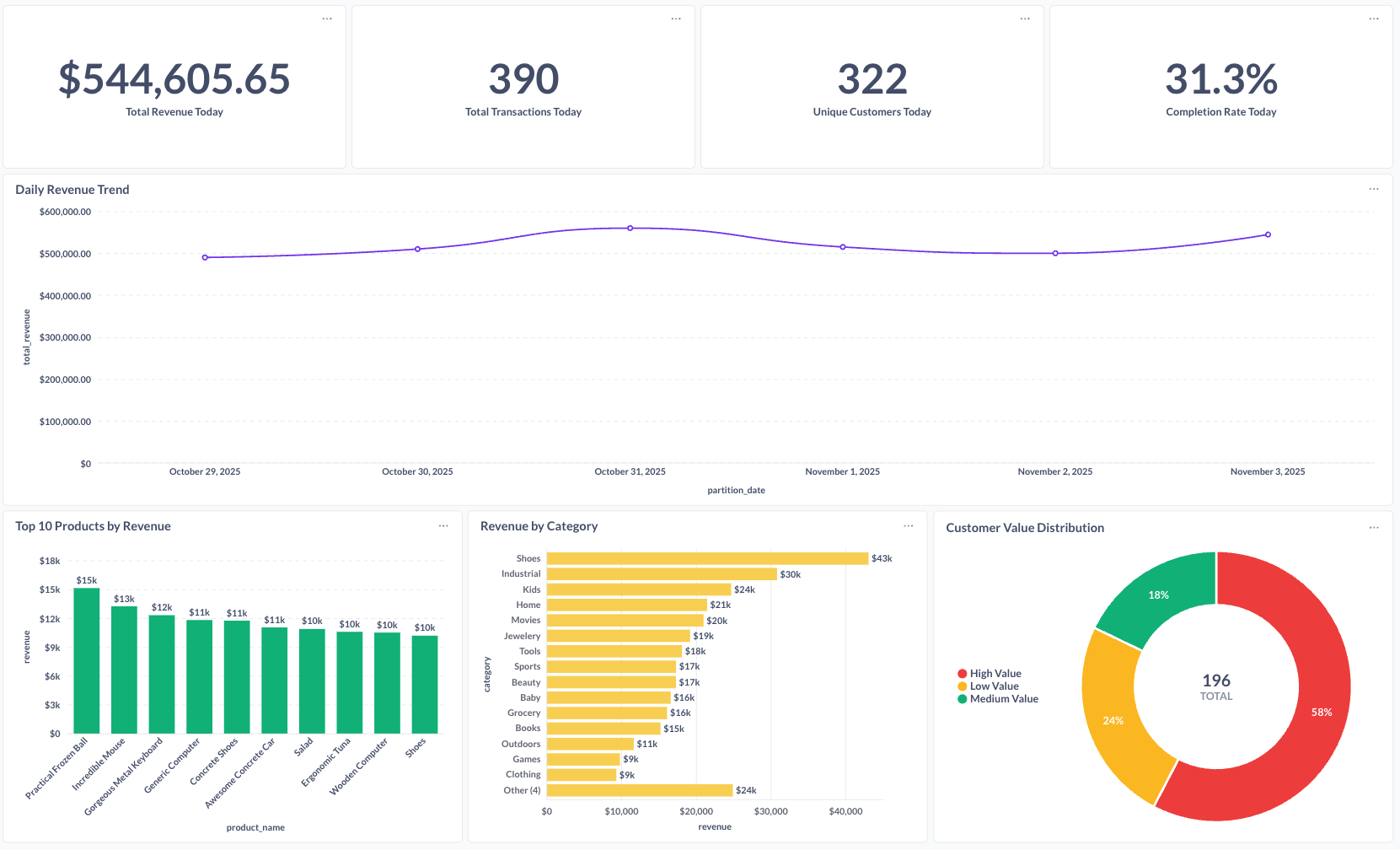Click the Jewelery $19k category bar
Image resolution: width=1400 pixels, height=850 pixels.
(x=619, y=636)
